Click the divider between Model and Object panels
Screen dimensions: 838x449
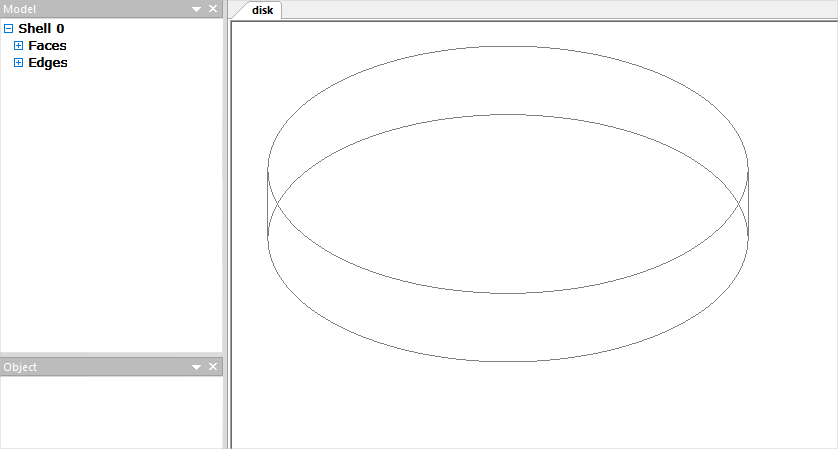coord(110,354)
